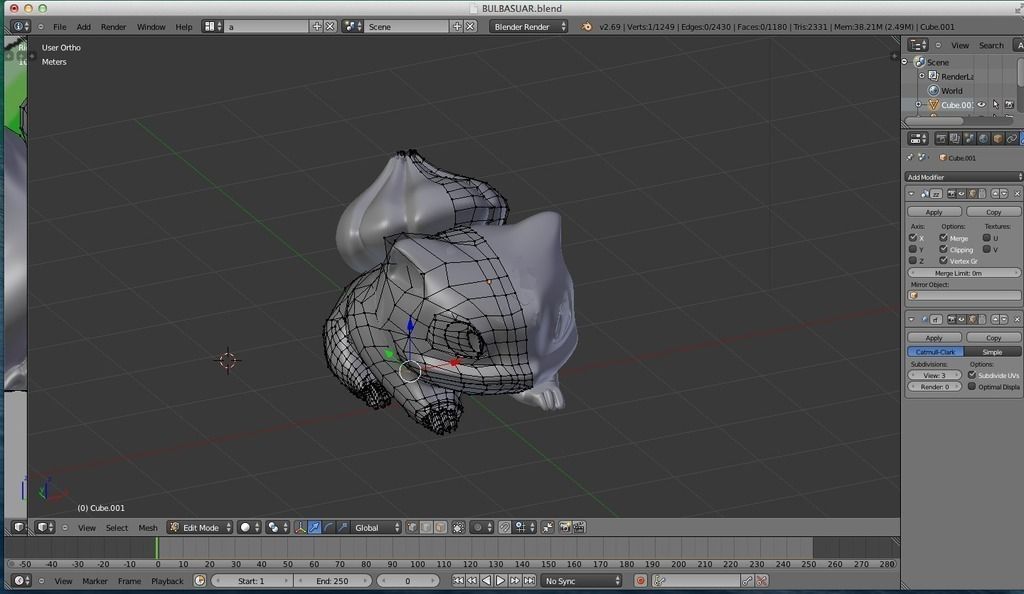The width and height of the screenshot is (1024, 594).
Task: Toggle Cube.001 selectability cursor icon in outliner
Action: [x=995, y=104]
